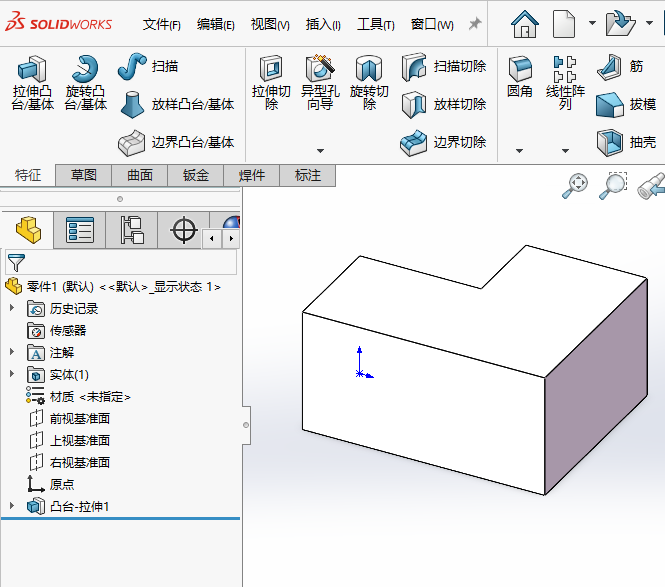
Task: Open the View 视图(V) menu
Action: pos(270,24)
